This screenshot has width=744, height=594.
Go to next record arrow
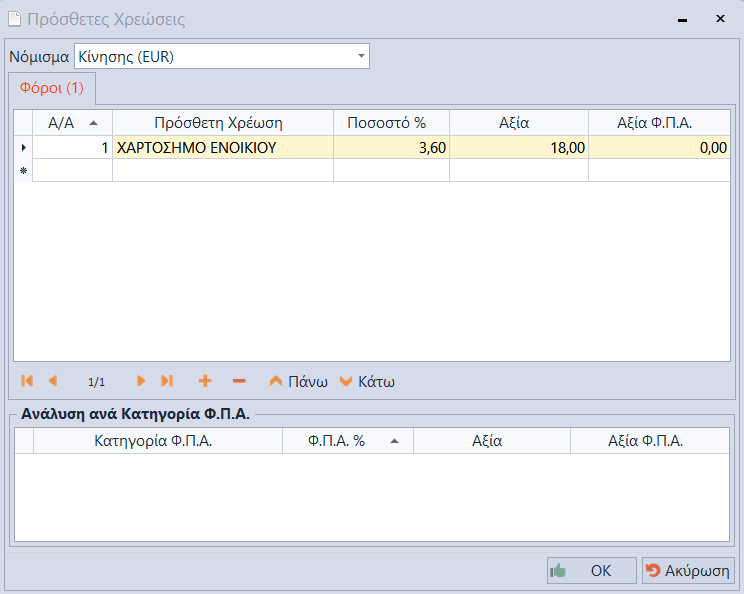[141, 381]
